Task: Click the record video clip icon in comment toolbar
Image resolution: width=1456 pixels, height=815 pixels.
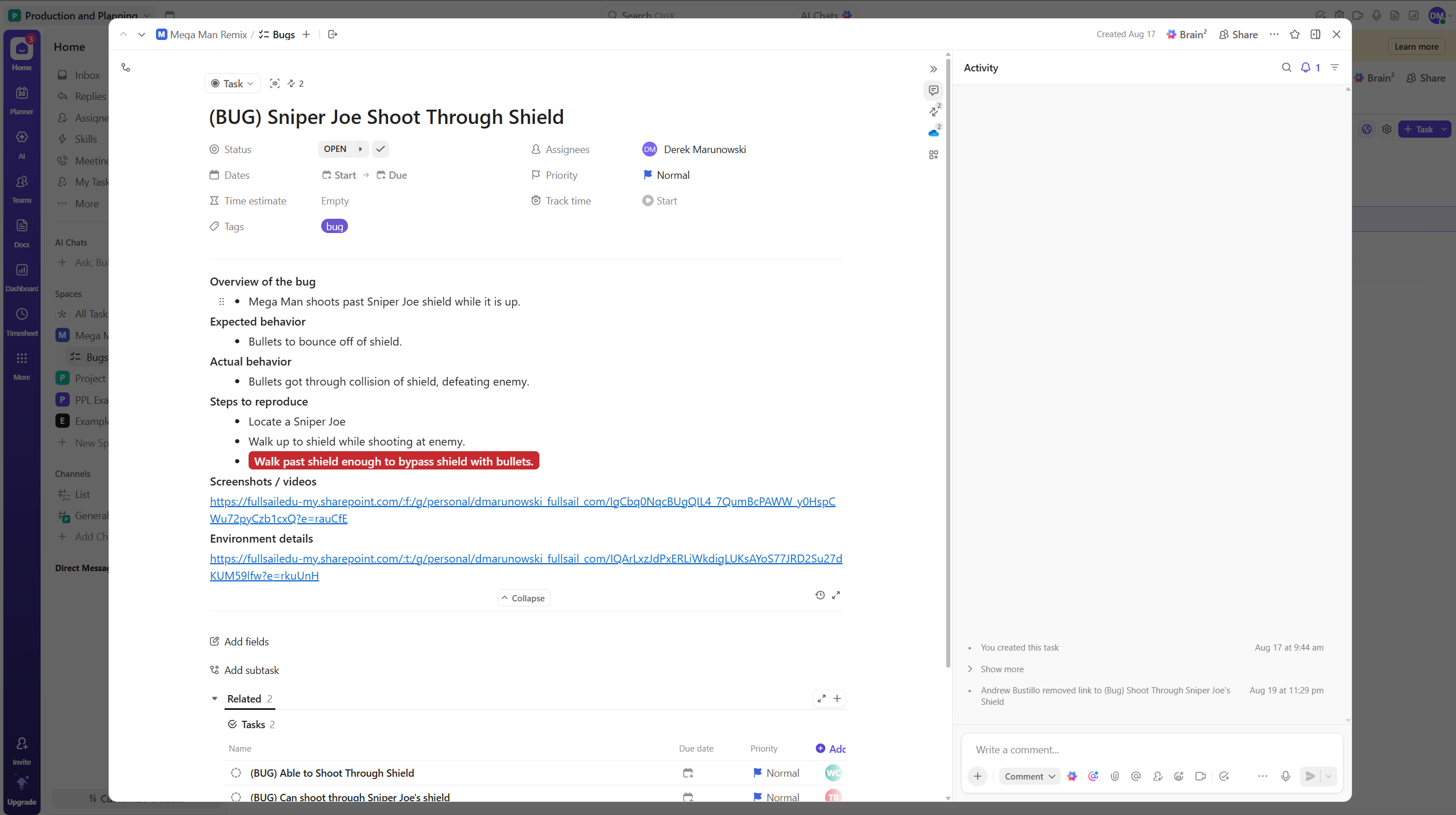Action: (x=1200, y=776)
